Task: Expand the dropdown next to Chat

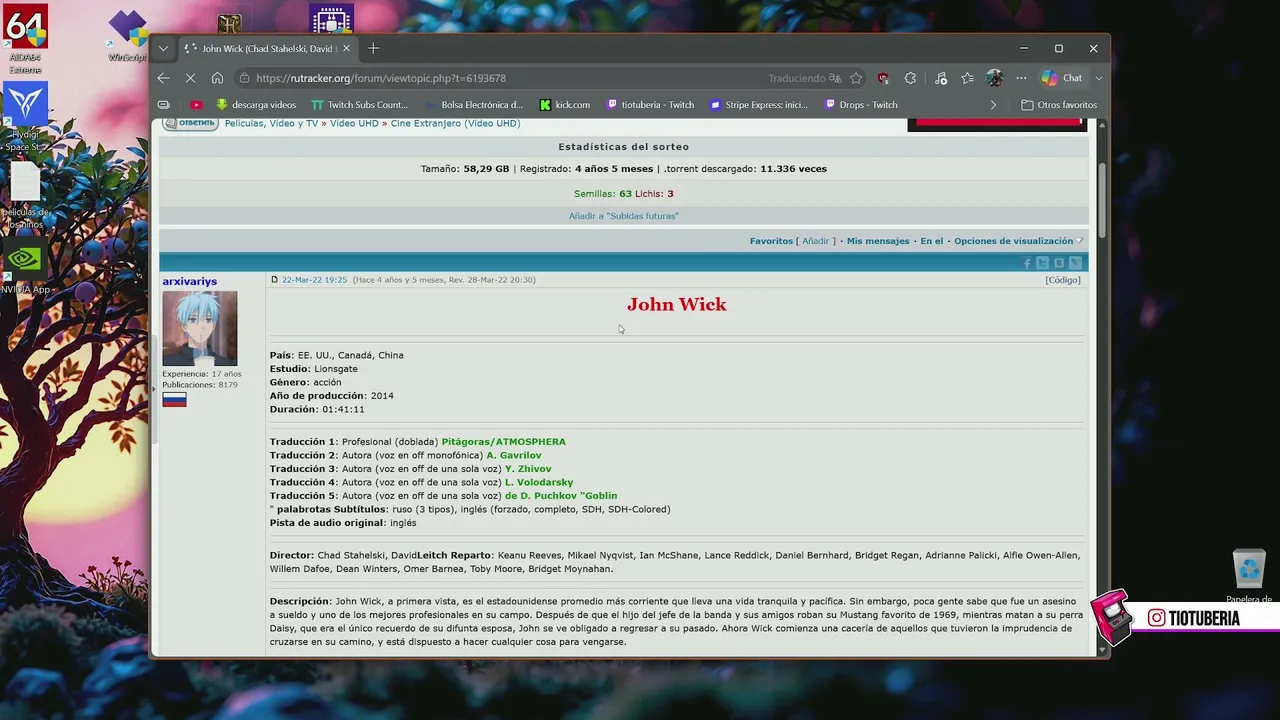Action: 1099,78
